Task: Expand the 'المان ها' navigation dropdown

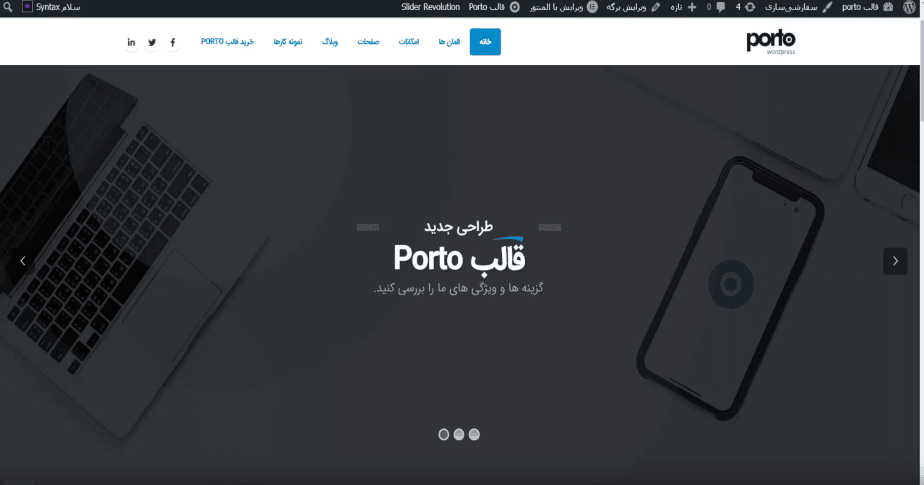Action: pos(448,42)
